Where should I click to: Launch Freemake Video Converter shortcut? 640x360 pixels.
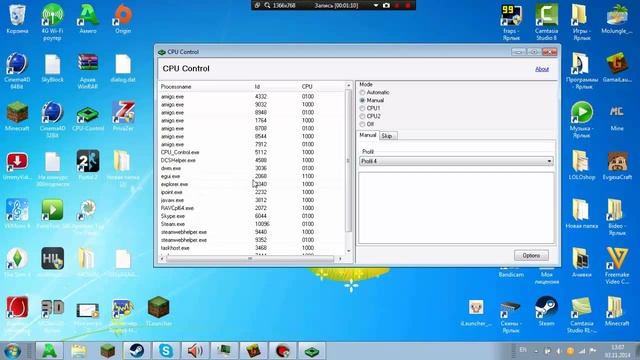pos(617,265)
